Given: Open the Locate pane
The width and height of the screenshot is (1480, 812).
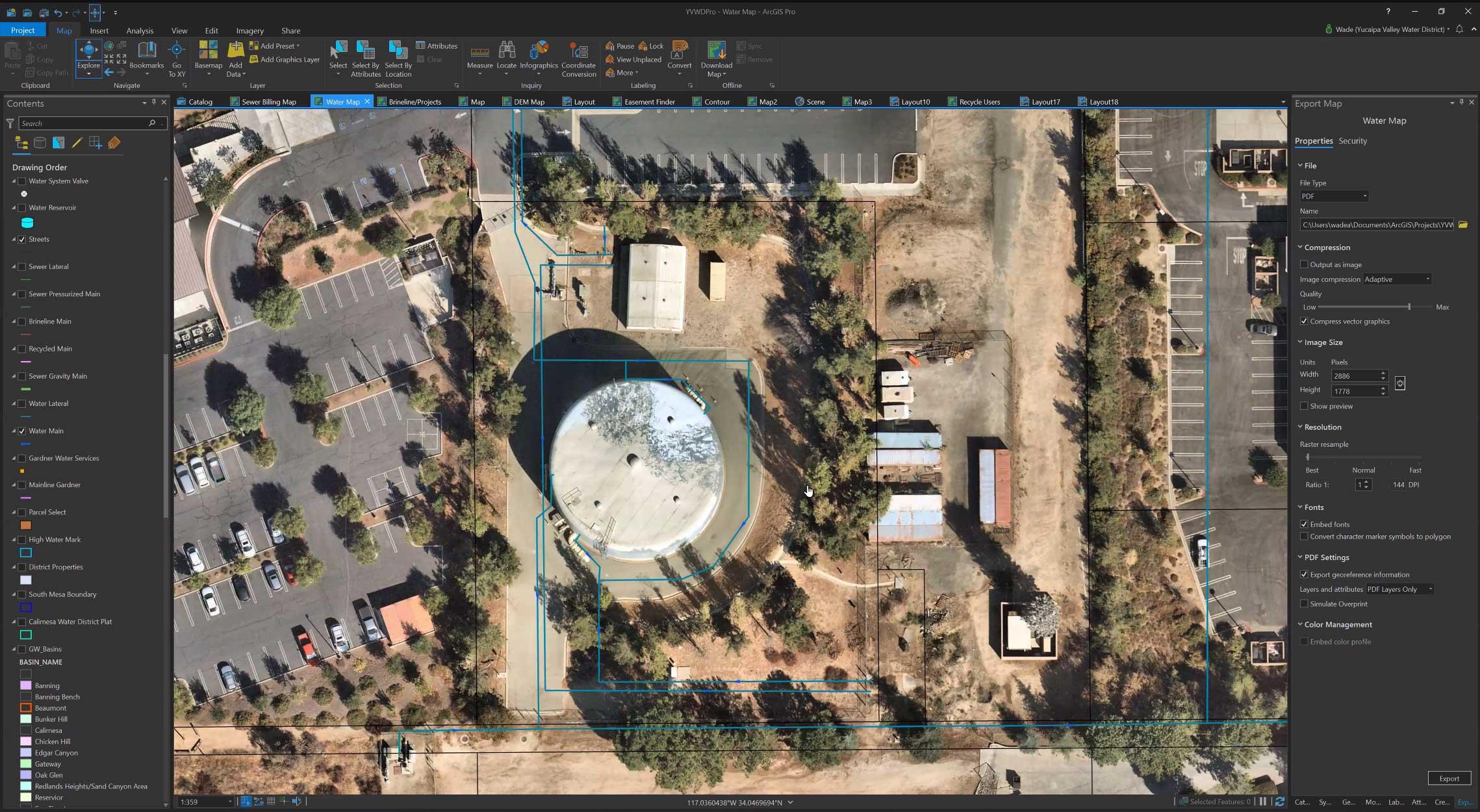Looking at the screenshot, I should (507, 58).
